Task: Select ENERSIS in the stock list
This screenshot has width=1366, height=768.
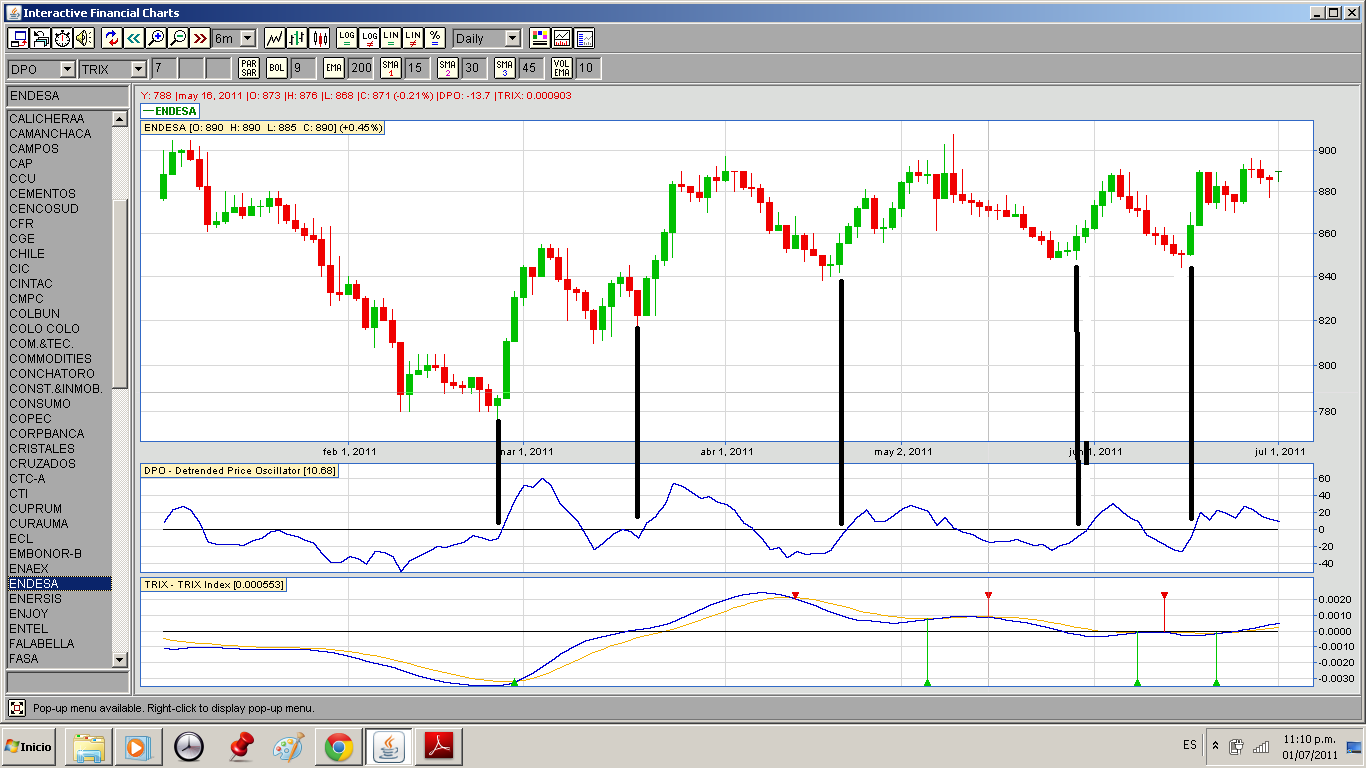Action: [59, 599]
